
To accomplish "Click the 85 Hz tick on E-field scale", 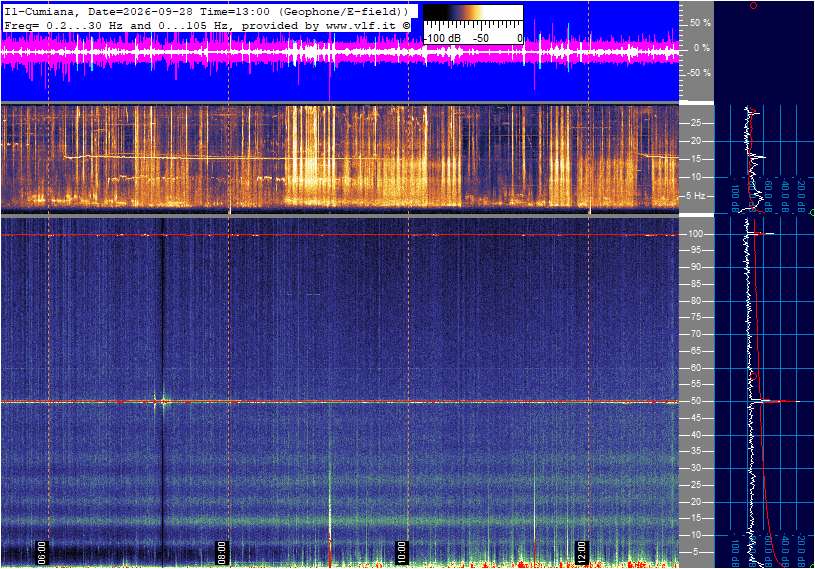I will [x=695, y=284].
